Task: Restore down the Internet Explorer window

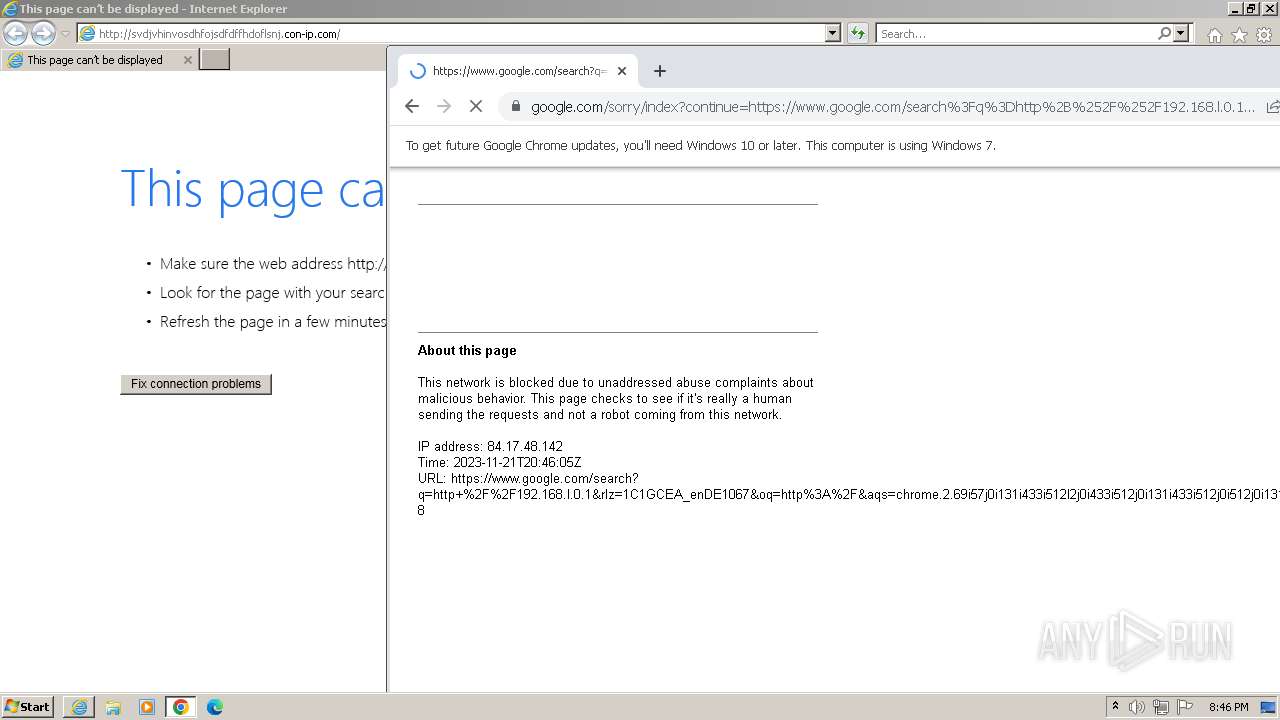Action: [x=1250, y=8]
